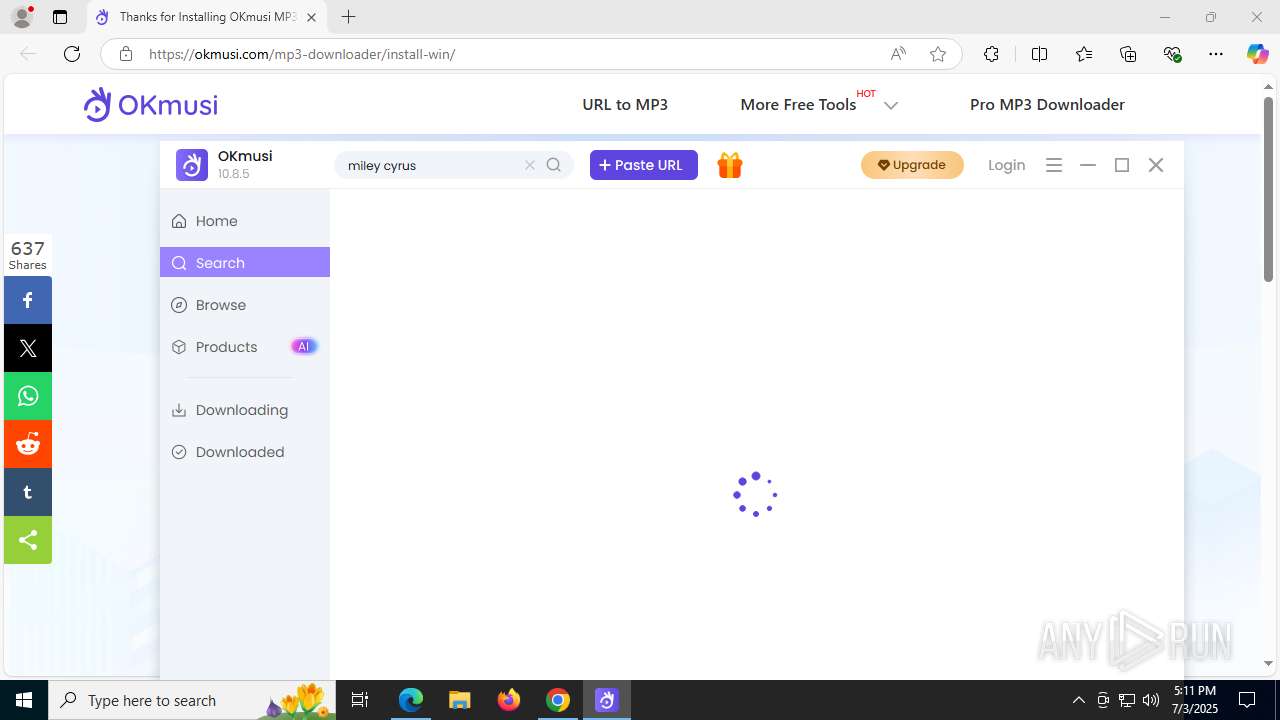
Task: Maximize the OKmusi app window
Action: 1122,165
